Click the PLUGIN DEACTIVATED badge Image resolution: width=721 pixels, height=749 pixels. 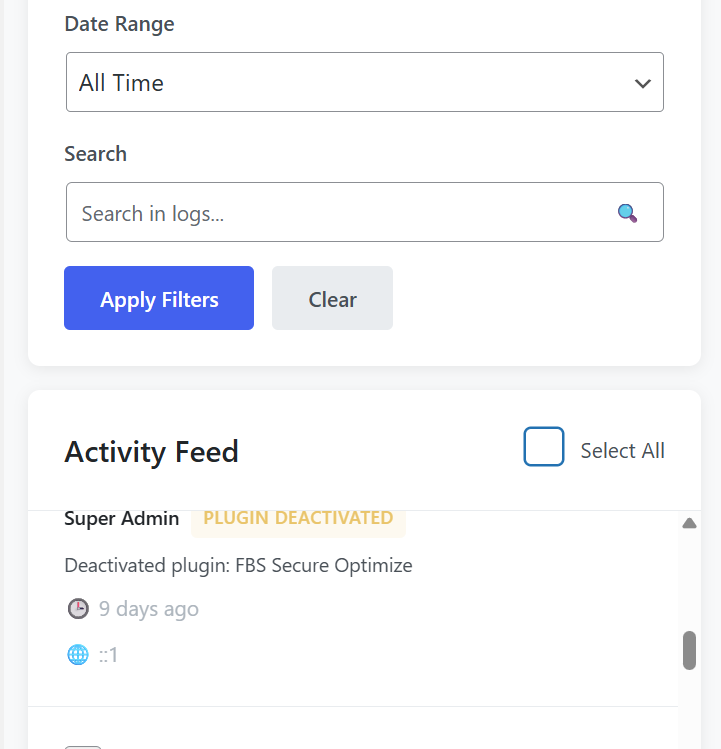coord(298,518)
